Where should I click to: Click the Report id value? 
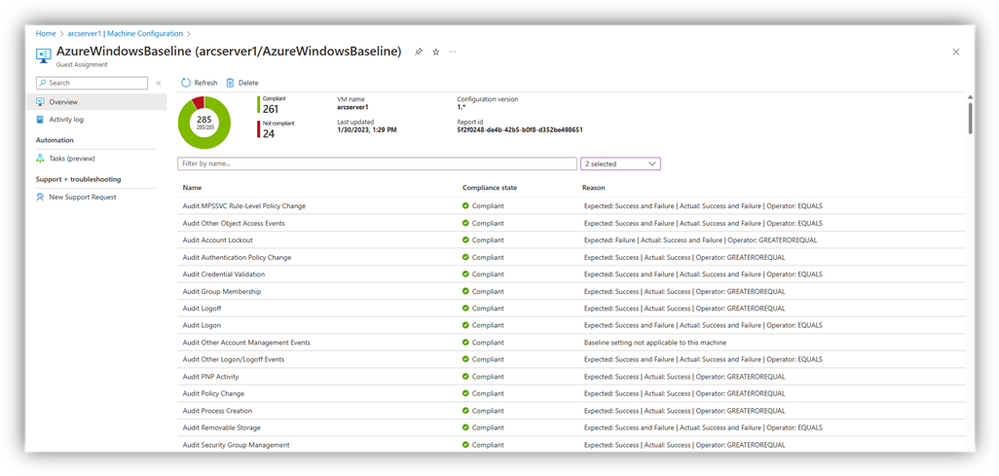coord(520,130)
